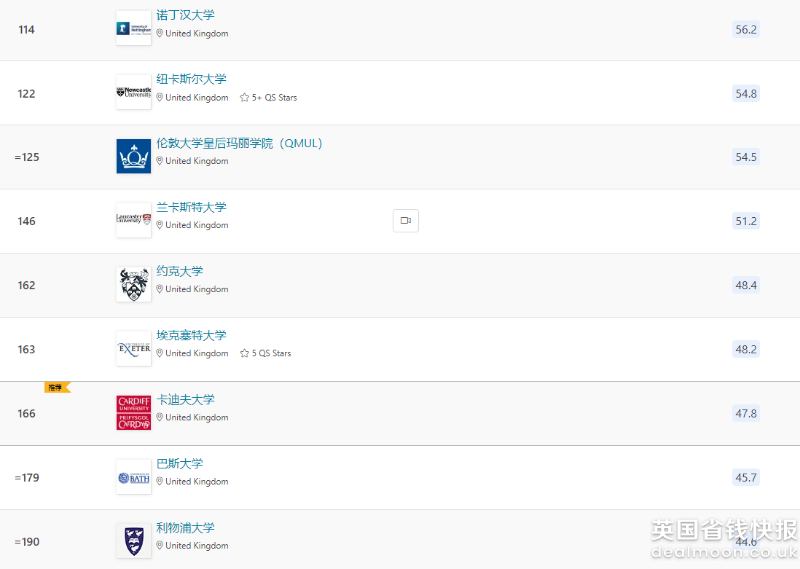The width and height of the screenshot is (800, 569).
Task: Open 利物浦大学 university link
Action: coord(185,528)
